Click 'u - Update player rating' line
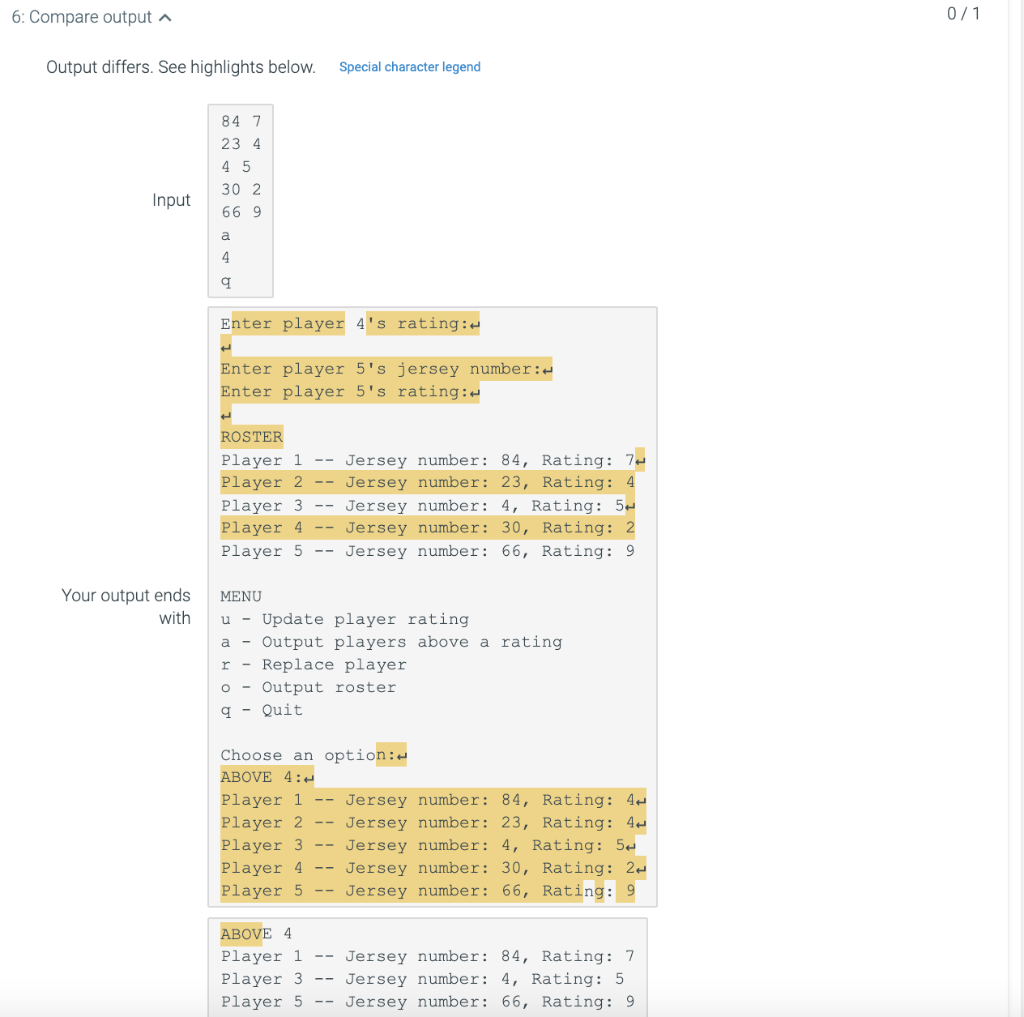 point(345,619)
